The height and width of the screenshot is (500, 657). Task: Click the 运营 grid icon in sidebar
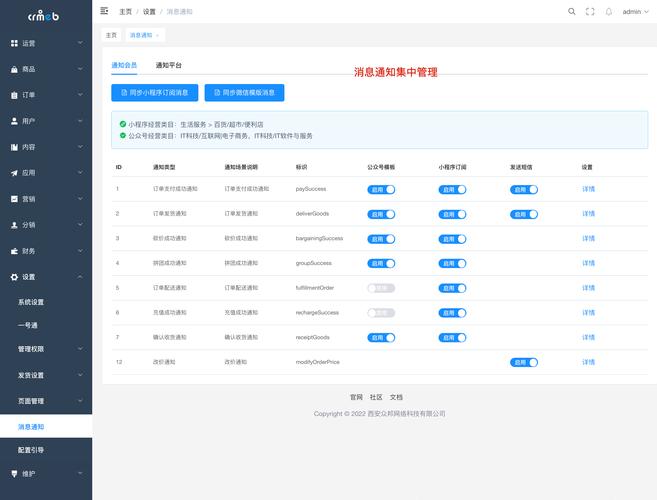[14, 43]
